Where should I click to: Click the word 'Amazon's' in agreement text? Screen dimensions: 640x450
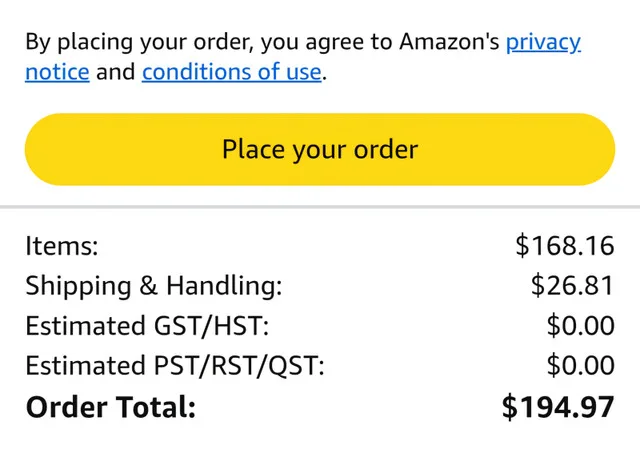click(449, 42)
